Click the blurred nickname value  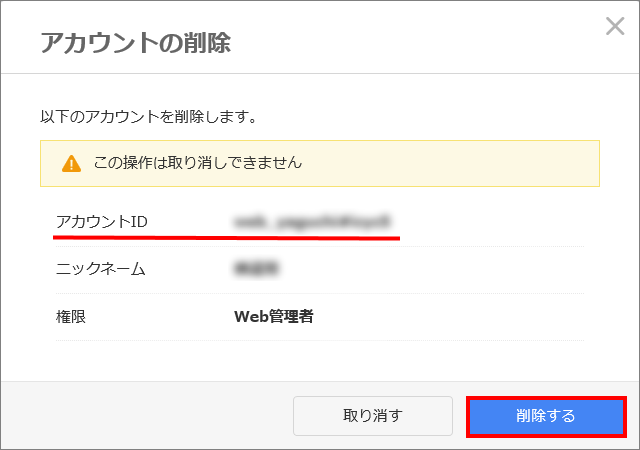click(x=256, y=269)
